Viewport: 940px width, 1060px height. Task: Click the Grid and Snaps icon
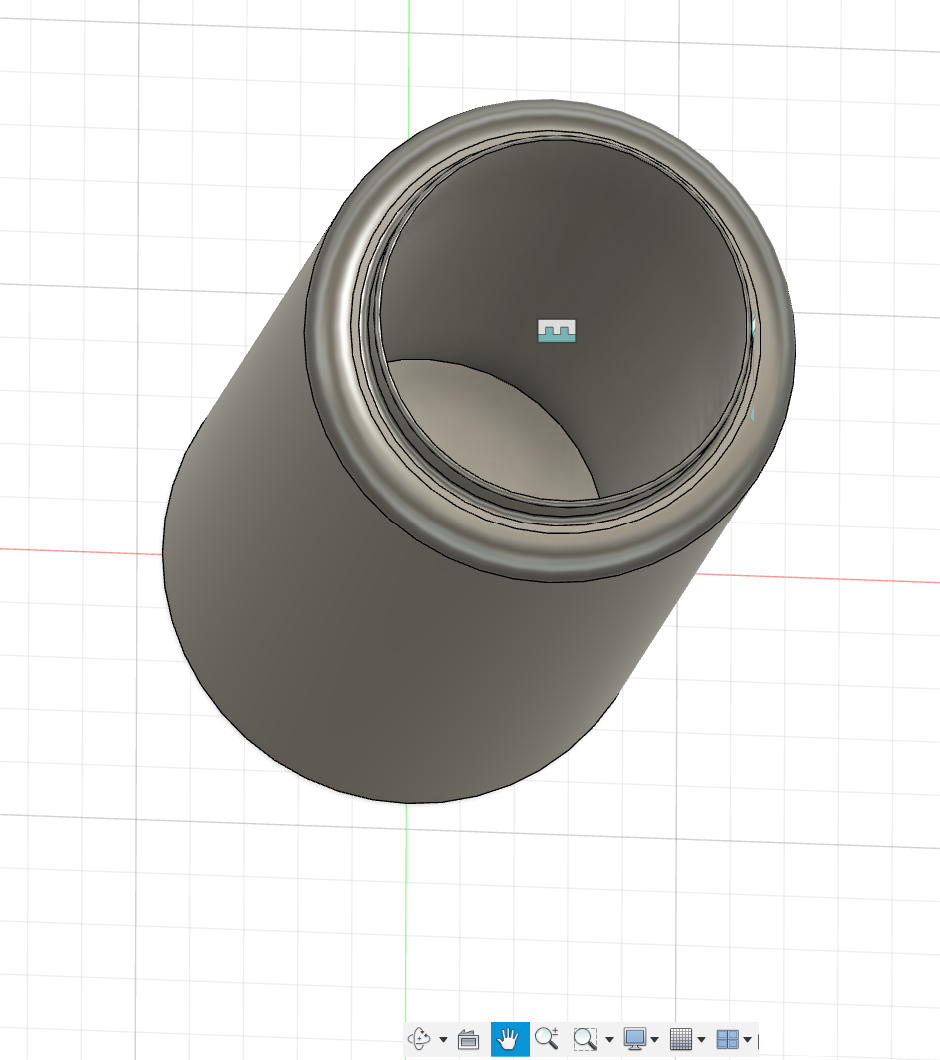[x=681, y=1039]
